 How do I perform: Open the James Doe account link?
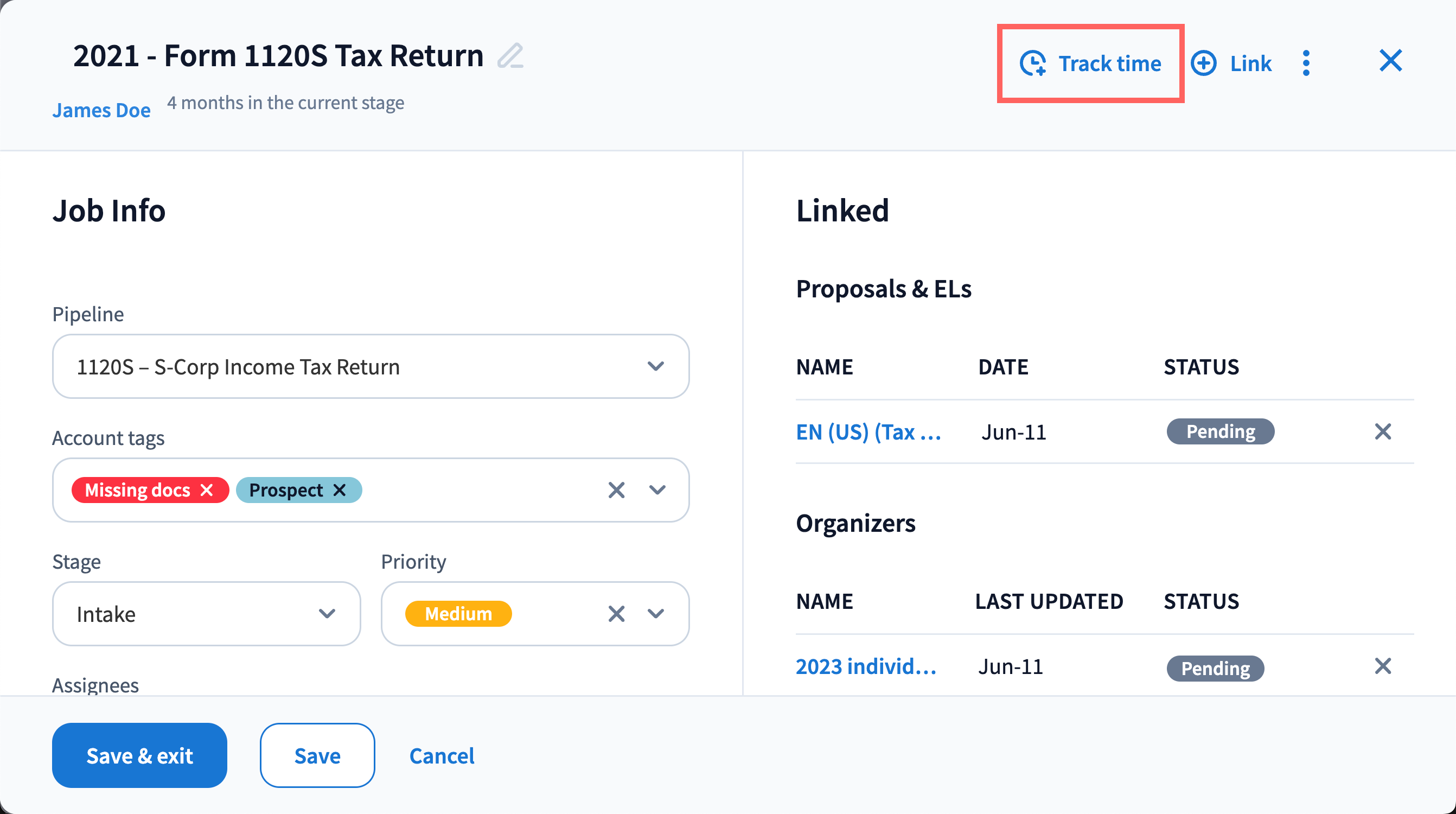pyautogui.click(x=101, y=110)
